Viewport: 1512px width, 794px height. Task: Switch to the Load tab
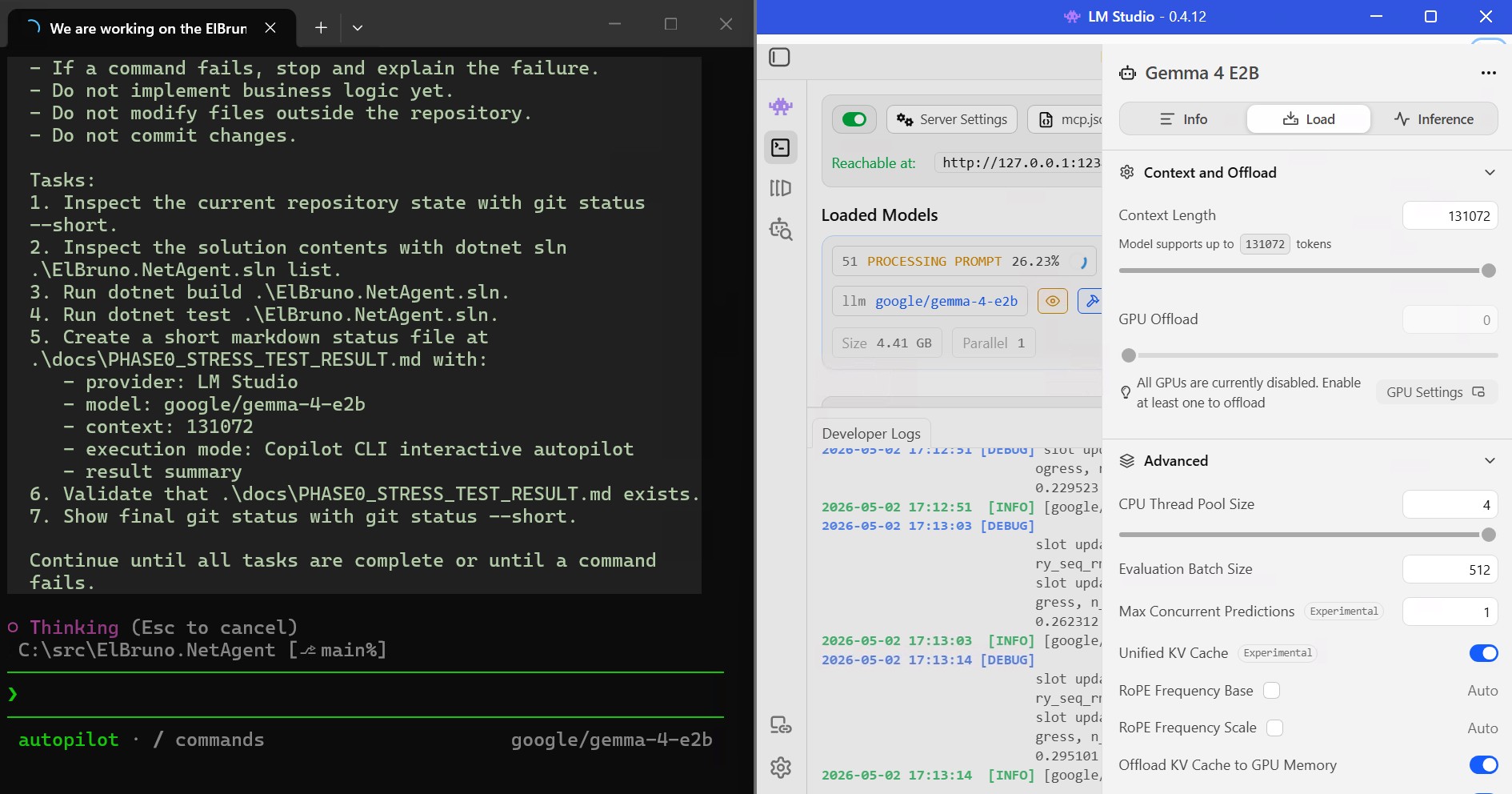click(1309, 119)
